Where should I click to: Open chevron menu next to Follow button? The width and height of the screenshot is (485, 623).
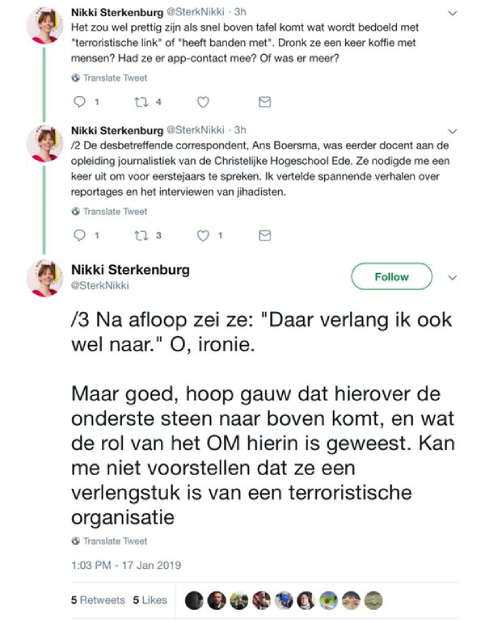pyautogui.click(x=452, y=277)
